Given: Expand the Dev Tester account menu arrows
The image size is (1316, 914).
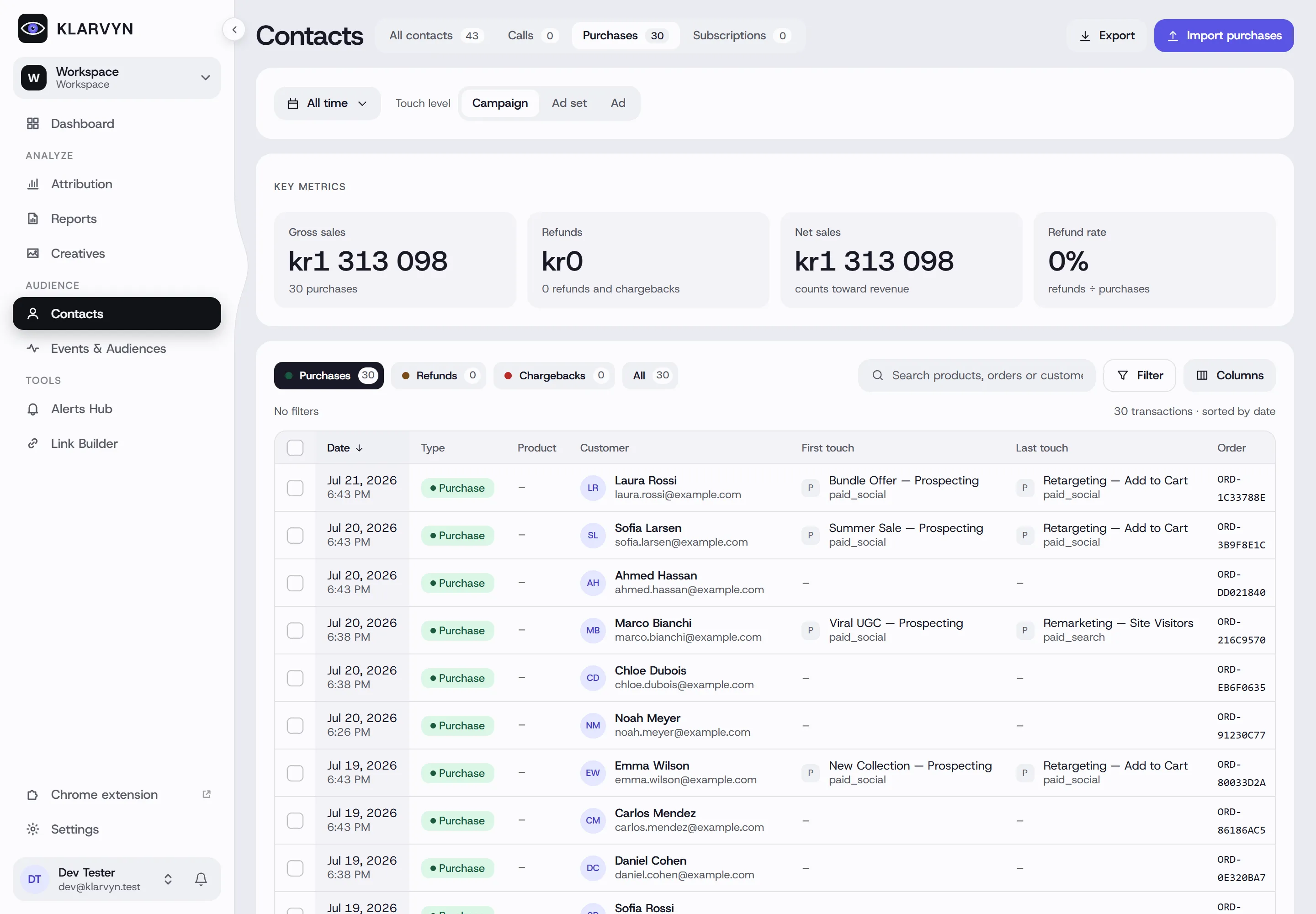Looking at the screenshot, I should coord(168,879).
